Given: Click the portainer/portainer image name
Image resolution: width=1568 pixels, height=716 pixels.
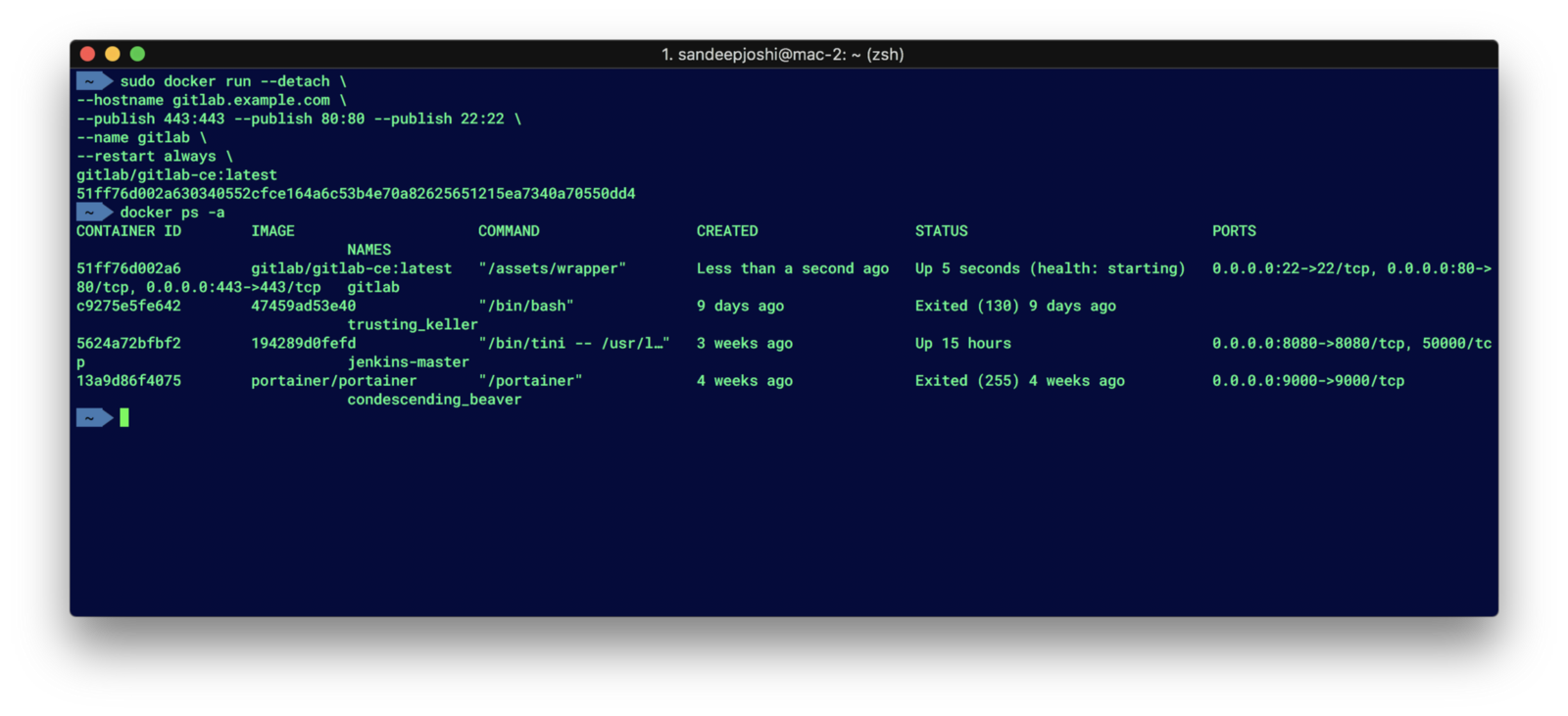Looking at the screenshot, I should pos(334,381).
